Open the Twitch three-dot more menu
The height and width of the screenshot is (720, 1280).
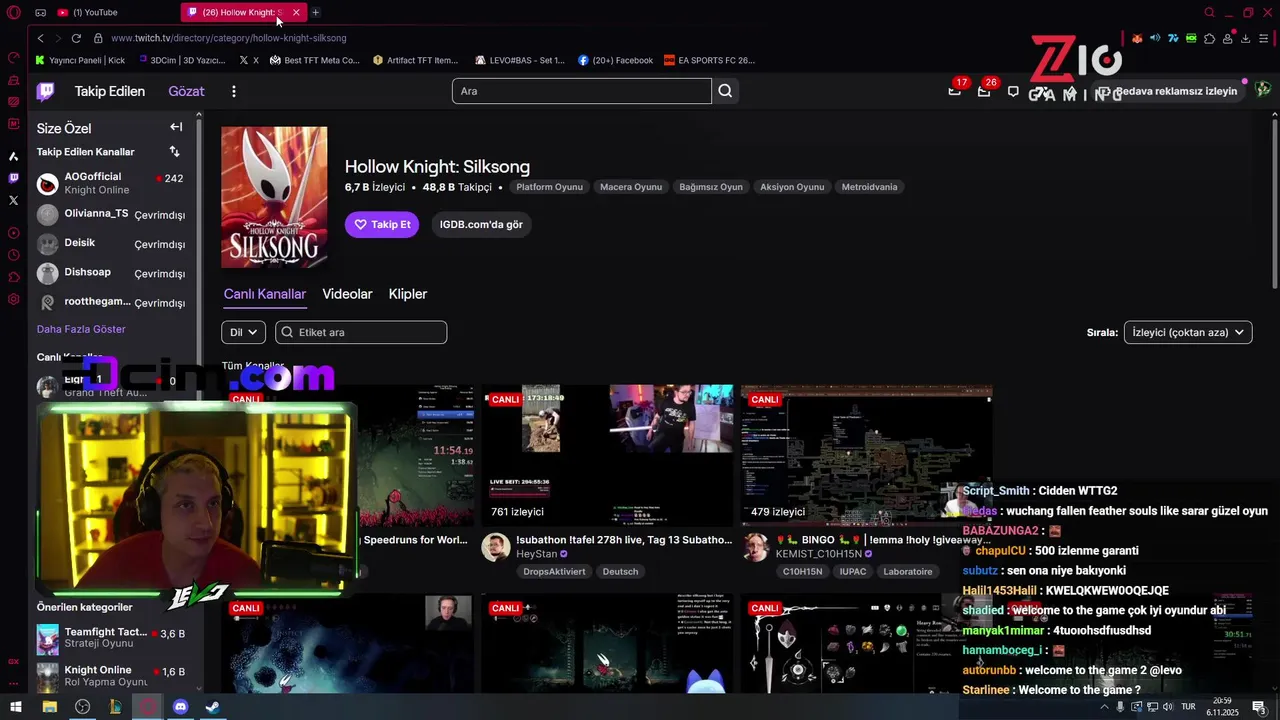click(234, 91)
